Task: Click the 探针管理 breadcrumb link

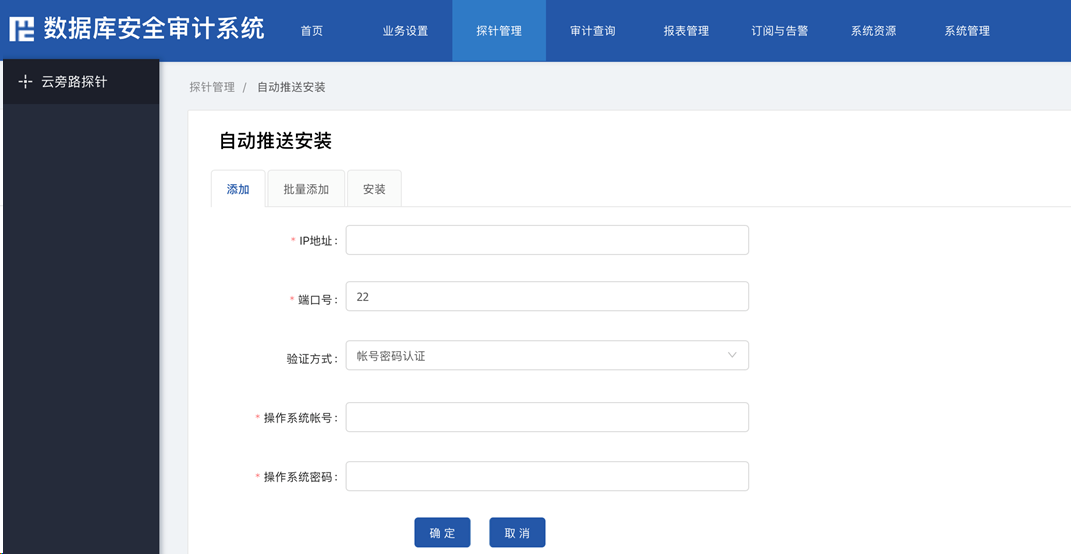Action: [212, 87]
